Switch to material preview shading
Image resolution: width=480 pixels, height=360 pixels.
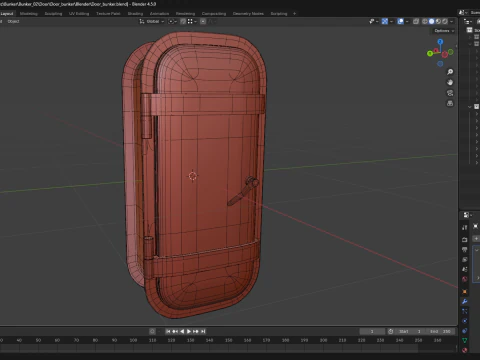point(438,21)
